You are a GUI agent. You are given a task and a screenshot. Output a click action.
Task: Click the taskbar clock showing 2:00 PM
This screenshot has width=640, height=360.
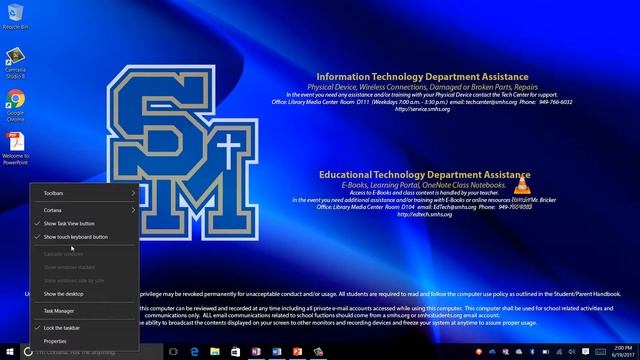click(x=623, y=351)
